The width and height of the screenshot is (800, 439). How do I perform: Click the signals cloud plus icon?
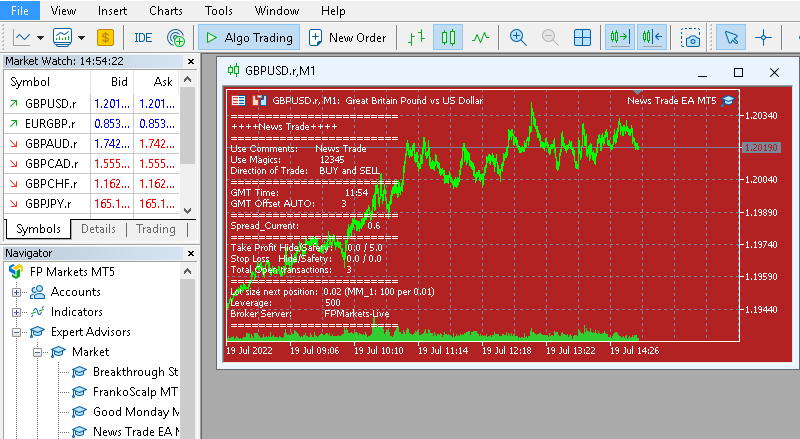pos(176,38)
